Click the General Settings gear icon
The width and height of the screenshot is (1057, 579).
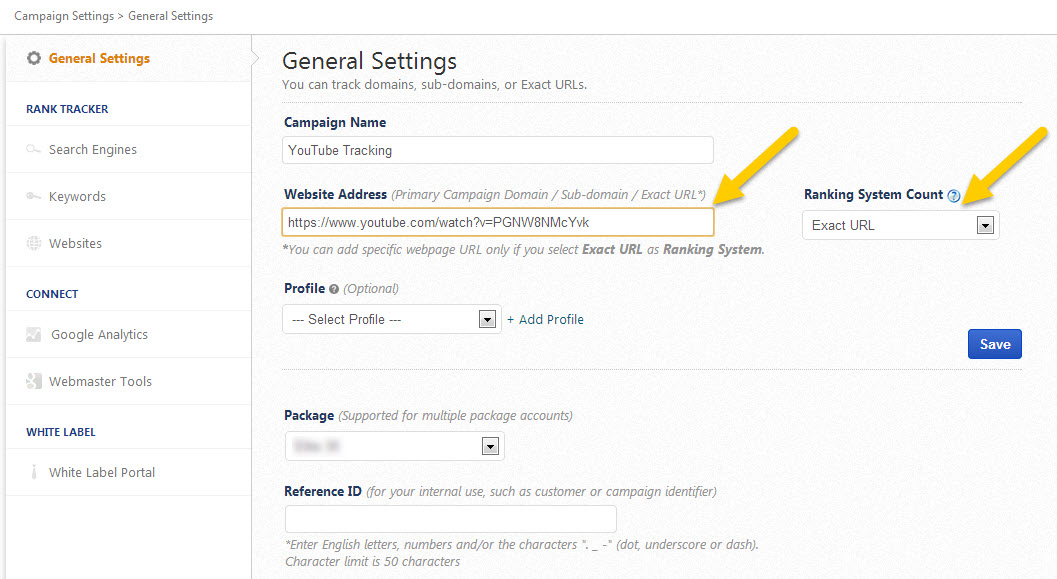click(x=34, y=59)
